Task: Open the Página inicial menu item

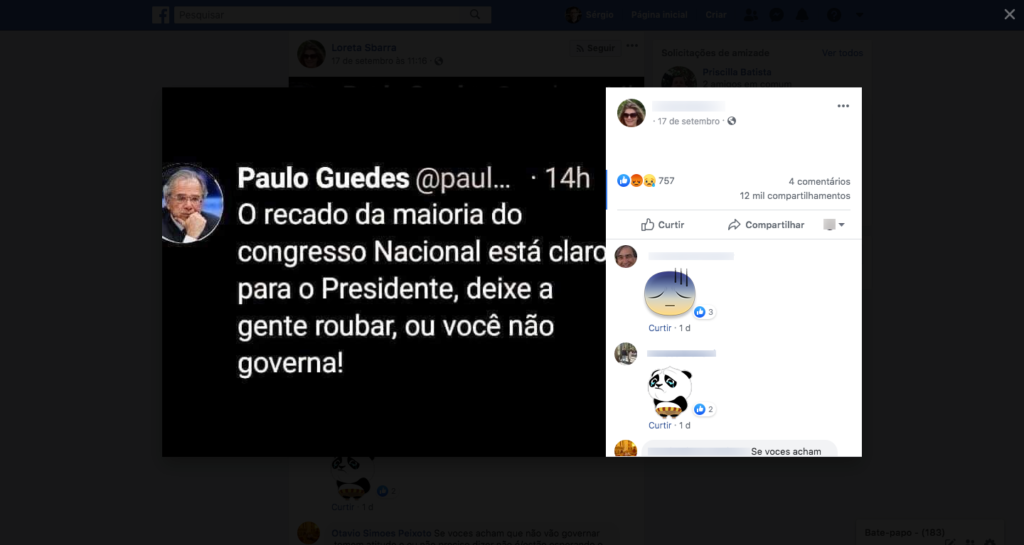Action: coord(659,14)
